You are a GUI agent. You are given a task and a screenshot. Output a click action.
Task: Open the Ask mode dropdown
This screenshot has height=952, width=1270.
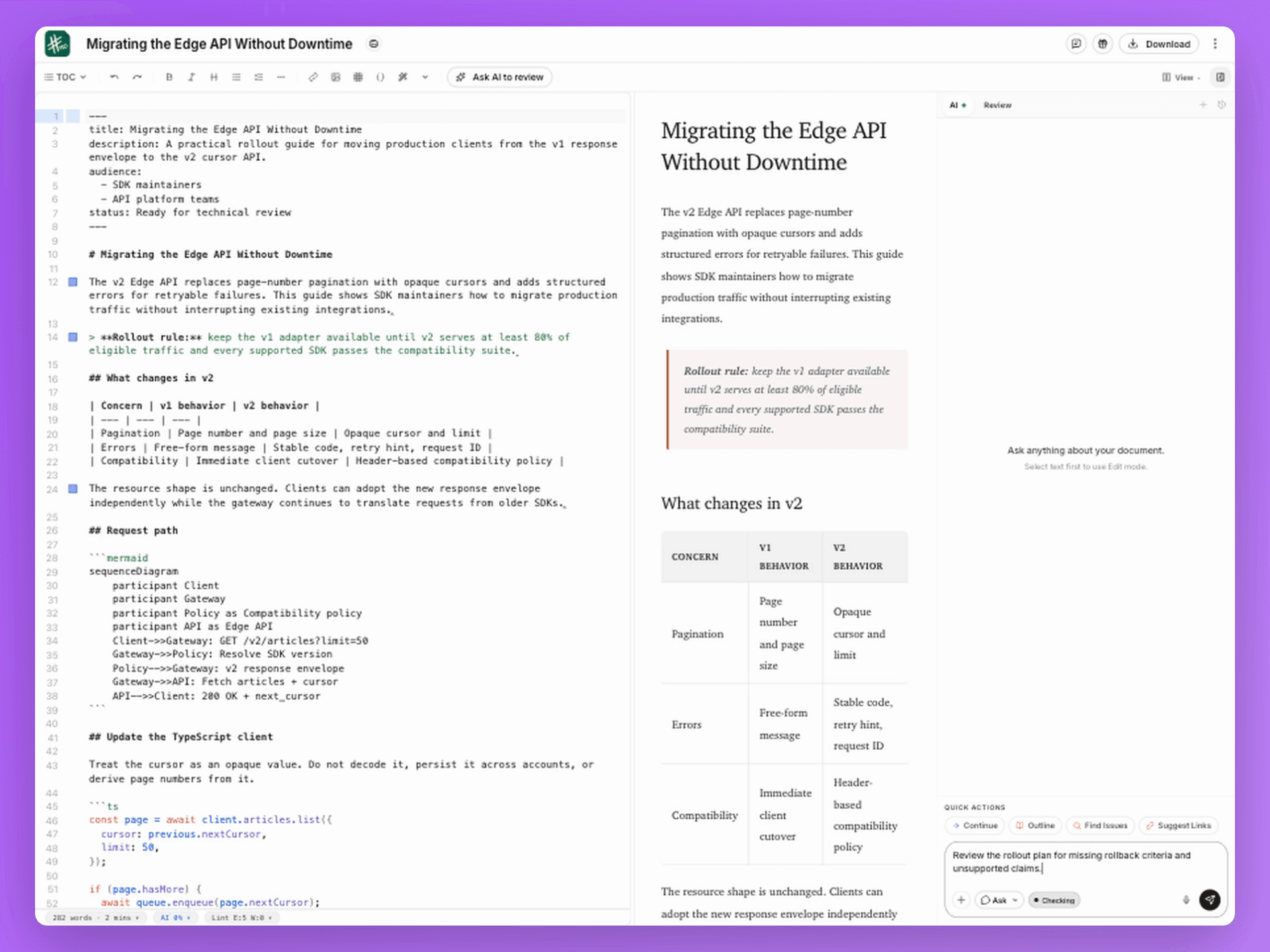click(999, 900)
